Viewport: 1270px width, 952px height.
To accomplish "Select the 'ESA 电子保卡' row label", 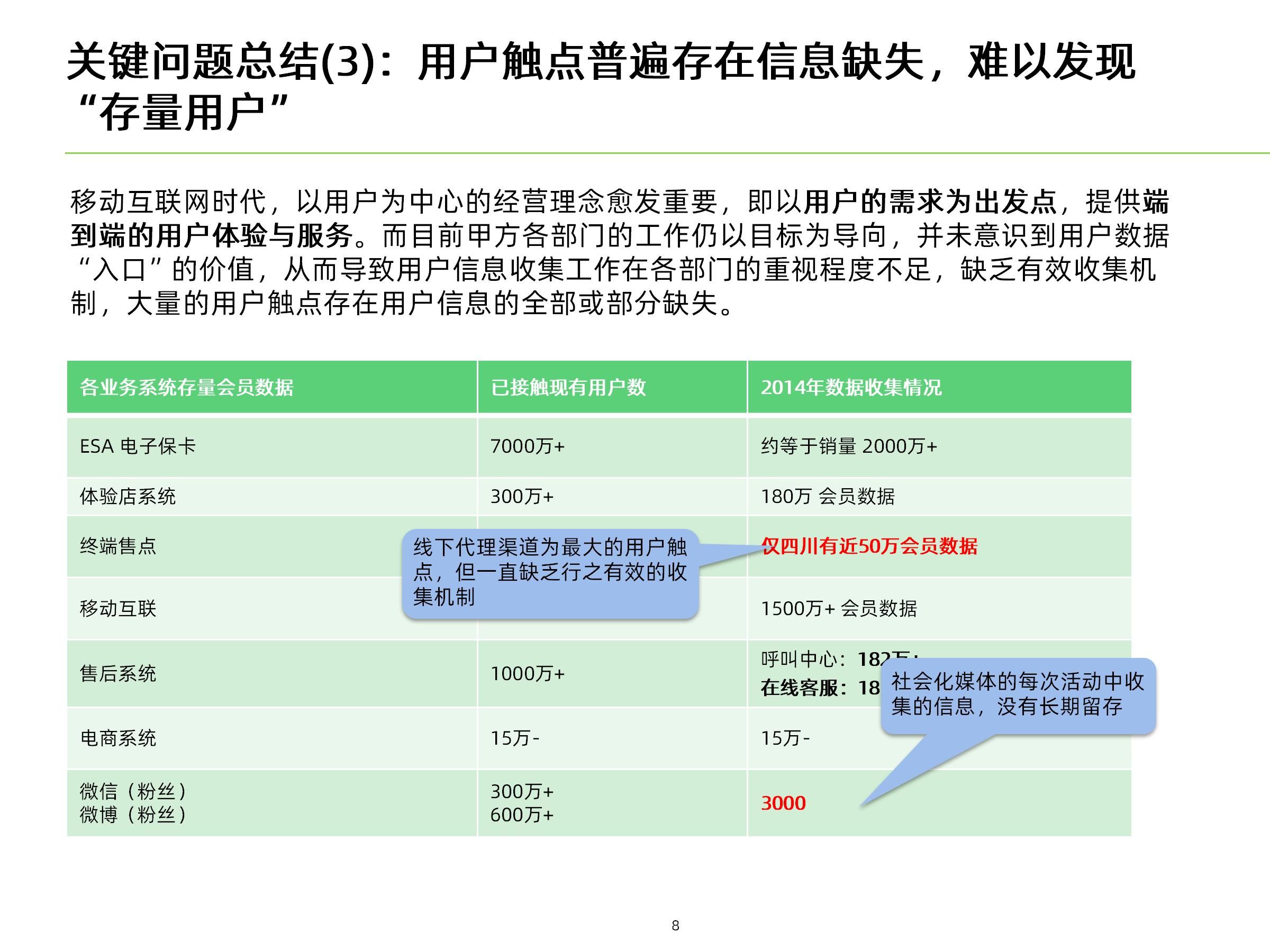I will pos(138,446).
